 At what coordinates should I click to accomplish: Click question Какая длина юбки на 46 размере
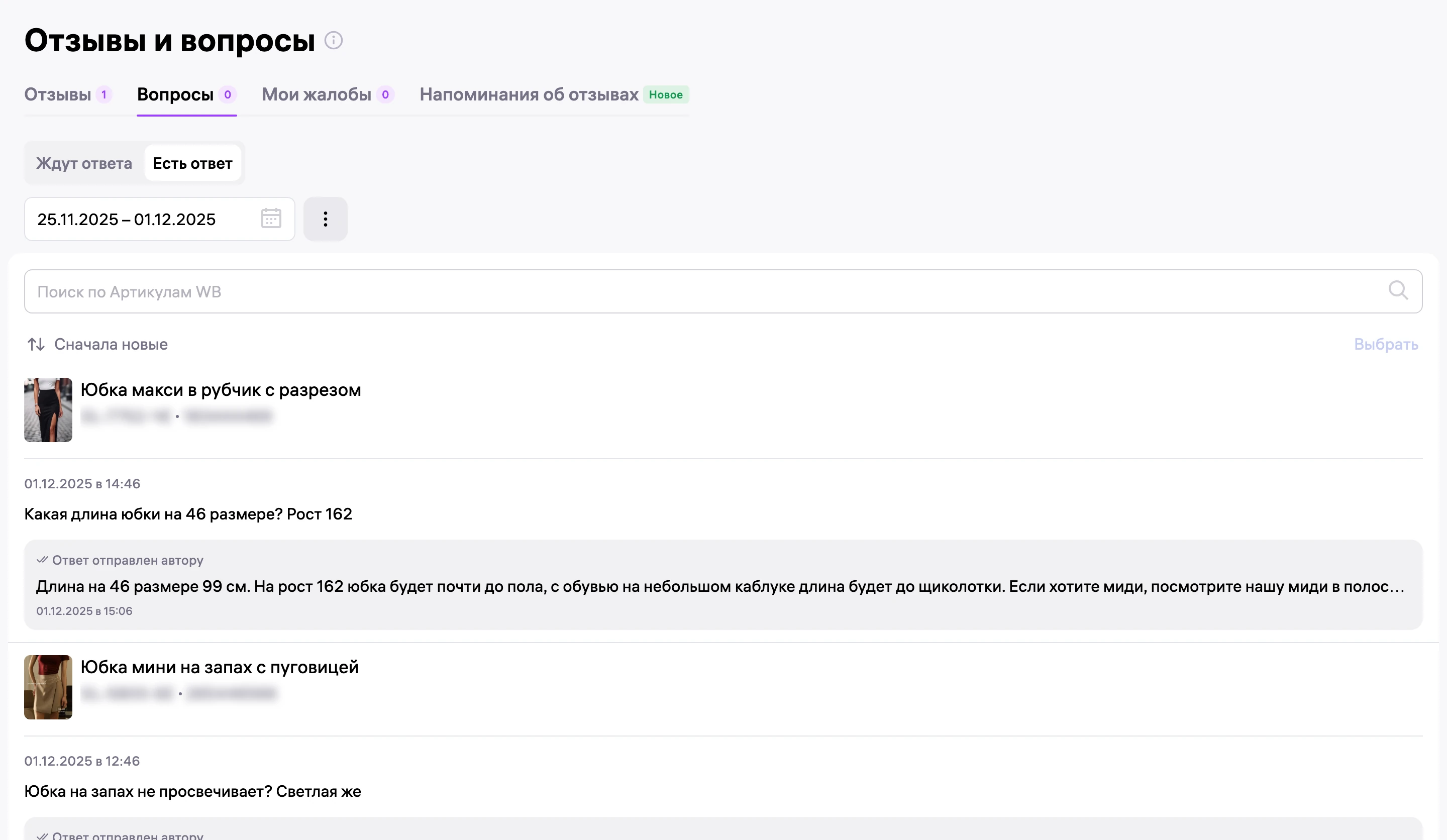188,514
